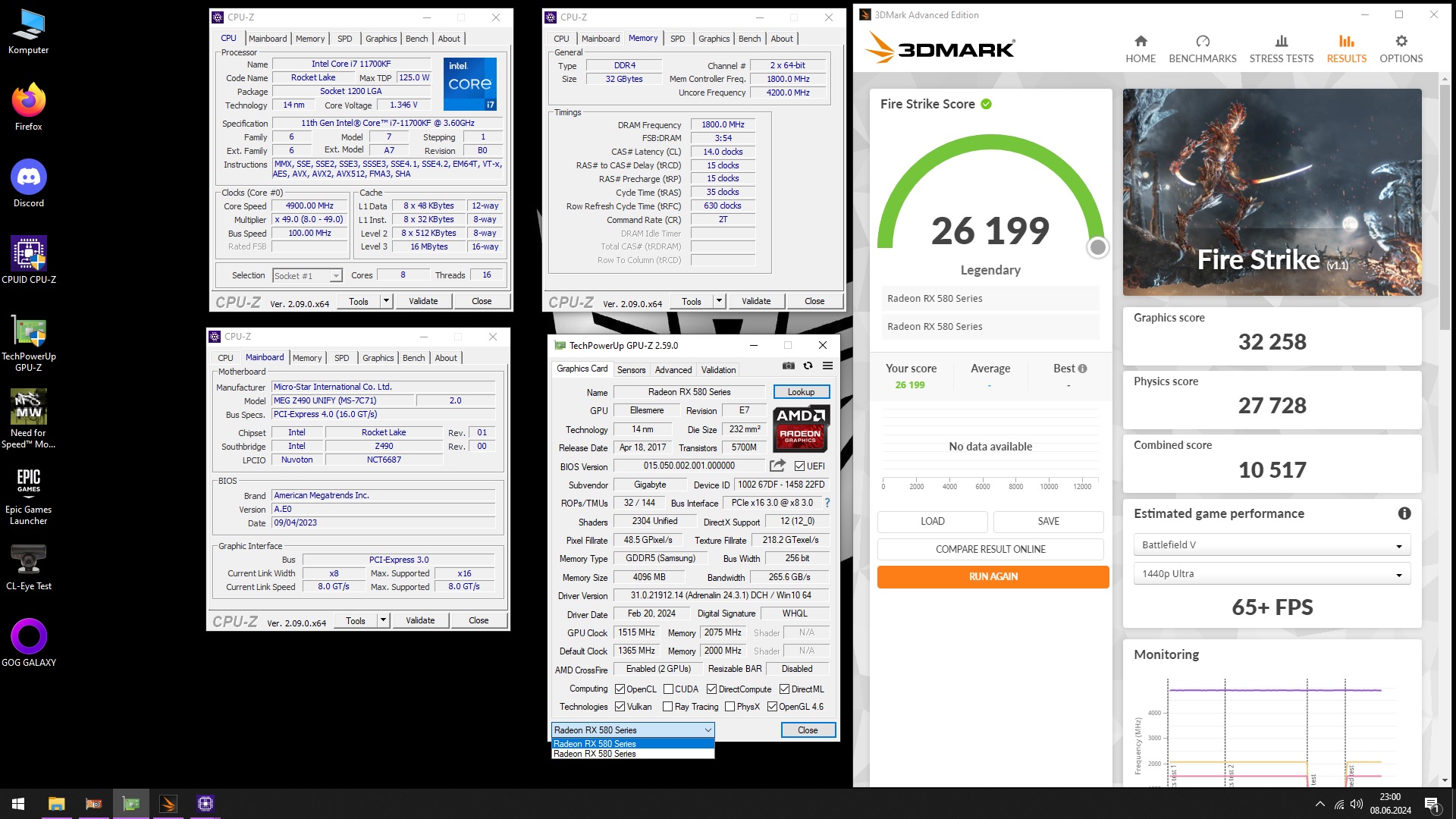Toggle the UEFI checkbox in GPU-Z
The width and height of the screenshot is (1456, 819).
point(799,466)
